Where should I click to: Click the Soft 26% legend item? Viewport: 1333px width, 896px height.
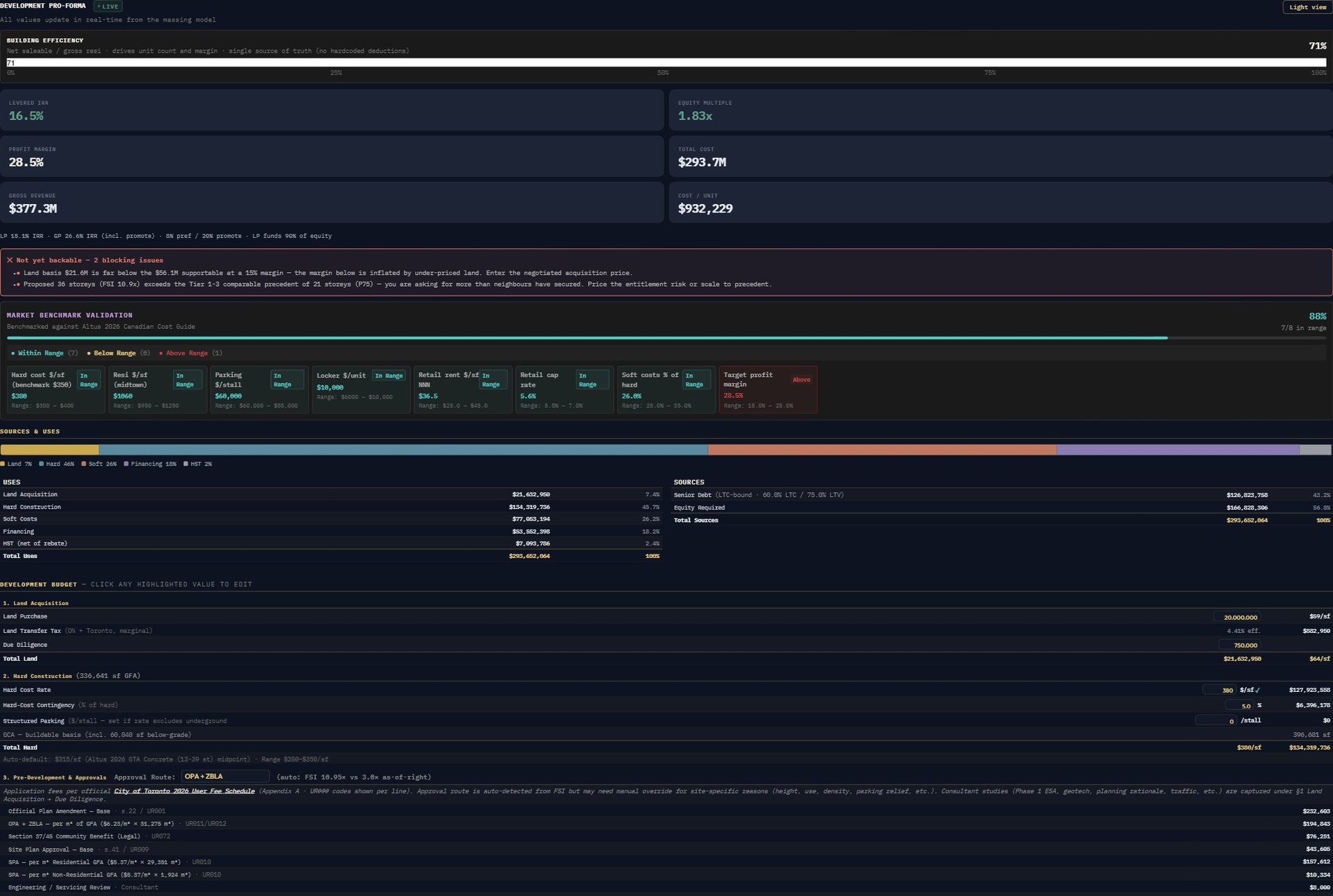pos(99,464)
